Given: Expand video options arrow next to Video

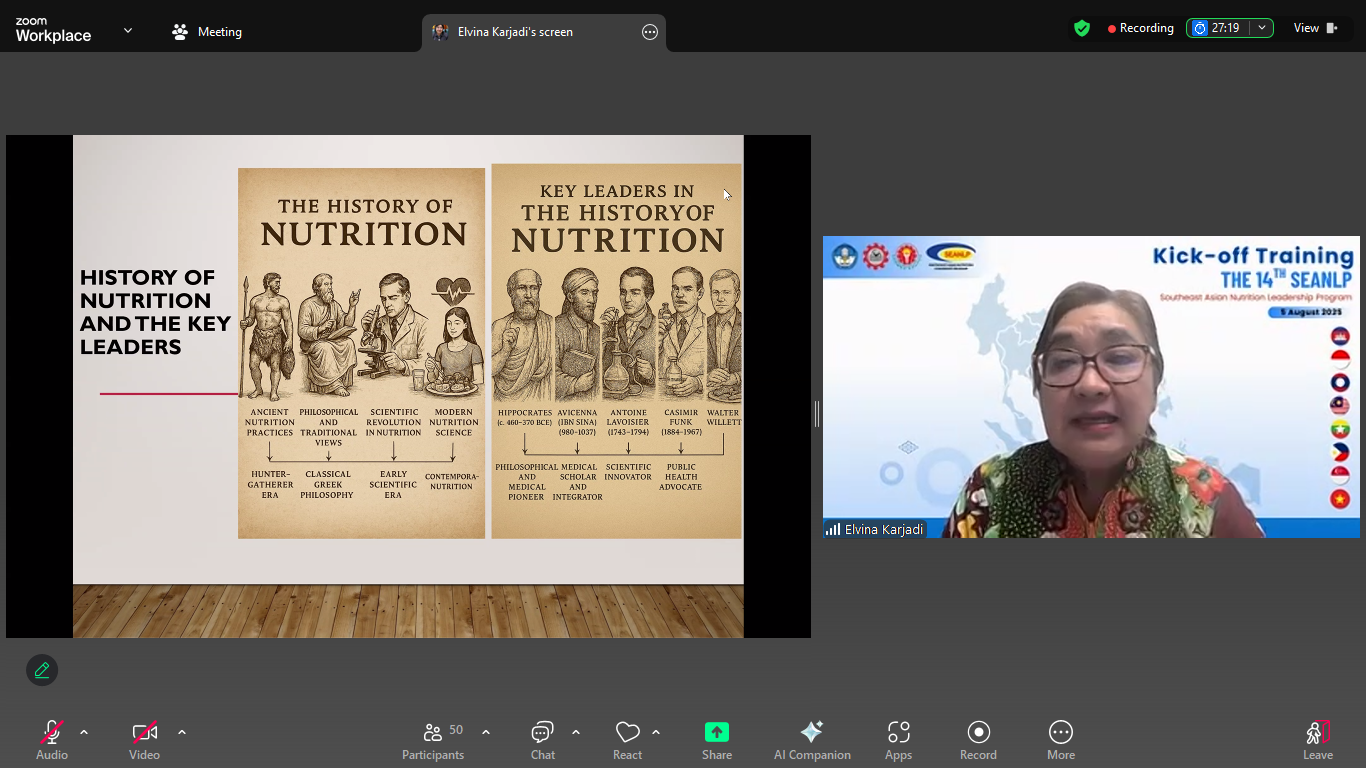Looking at the screenshot, I should pos(182,732).
